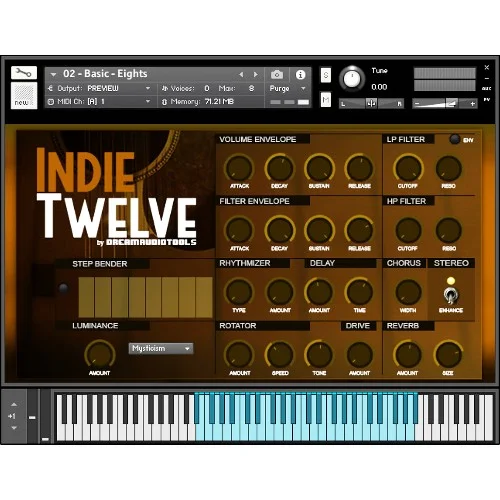Click Rotator Amount knob

click(x=239, y=355)
